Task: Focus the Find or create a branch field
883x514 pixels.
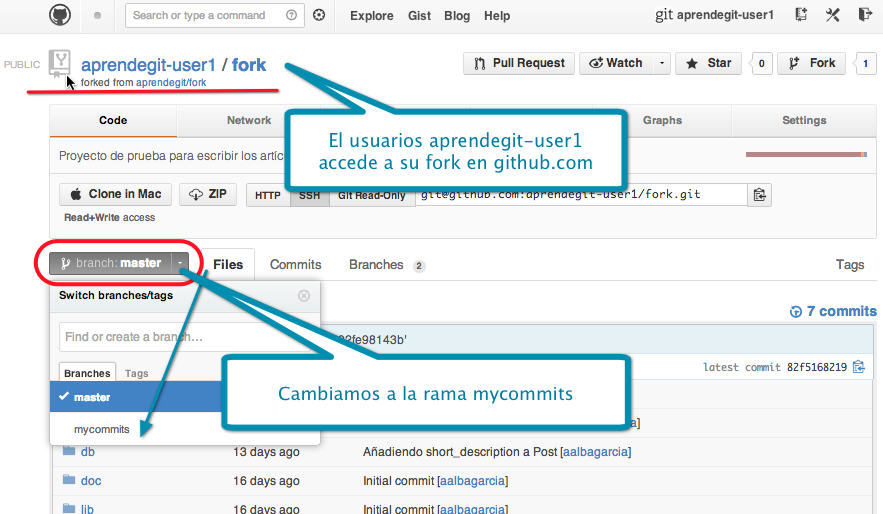Action: 140,337
